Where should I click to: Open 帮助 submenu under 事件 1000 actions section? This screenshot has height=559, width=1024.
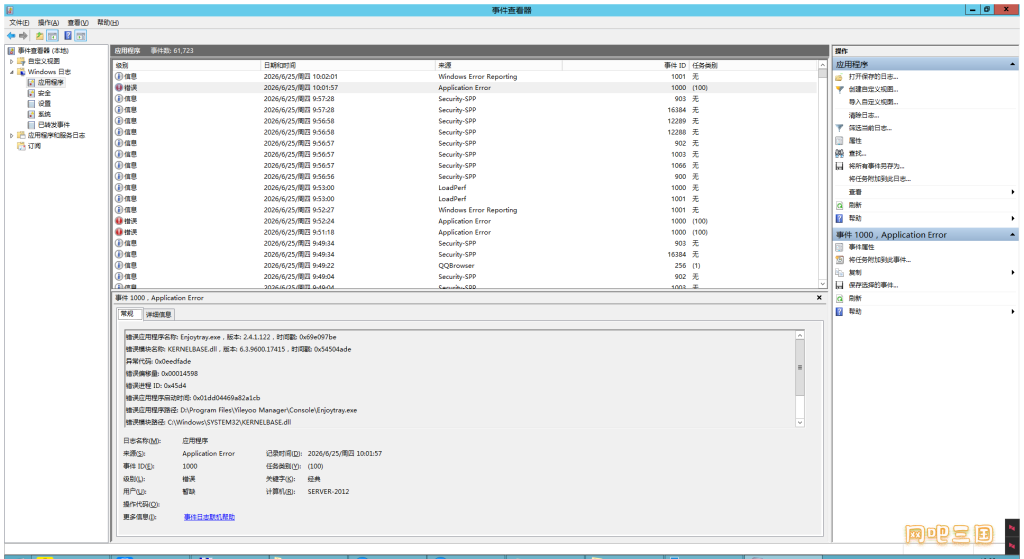(x=855, y=311)
